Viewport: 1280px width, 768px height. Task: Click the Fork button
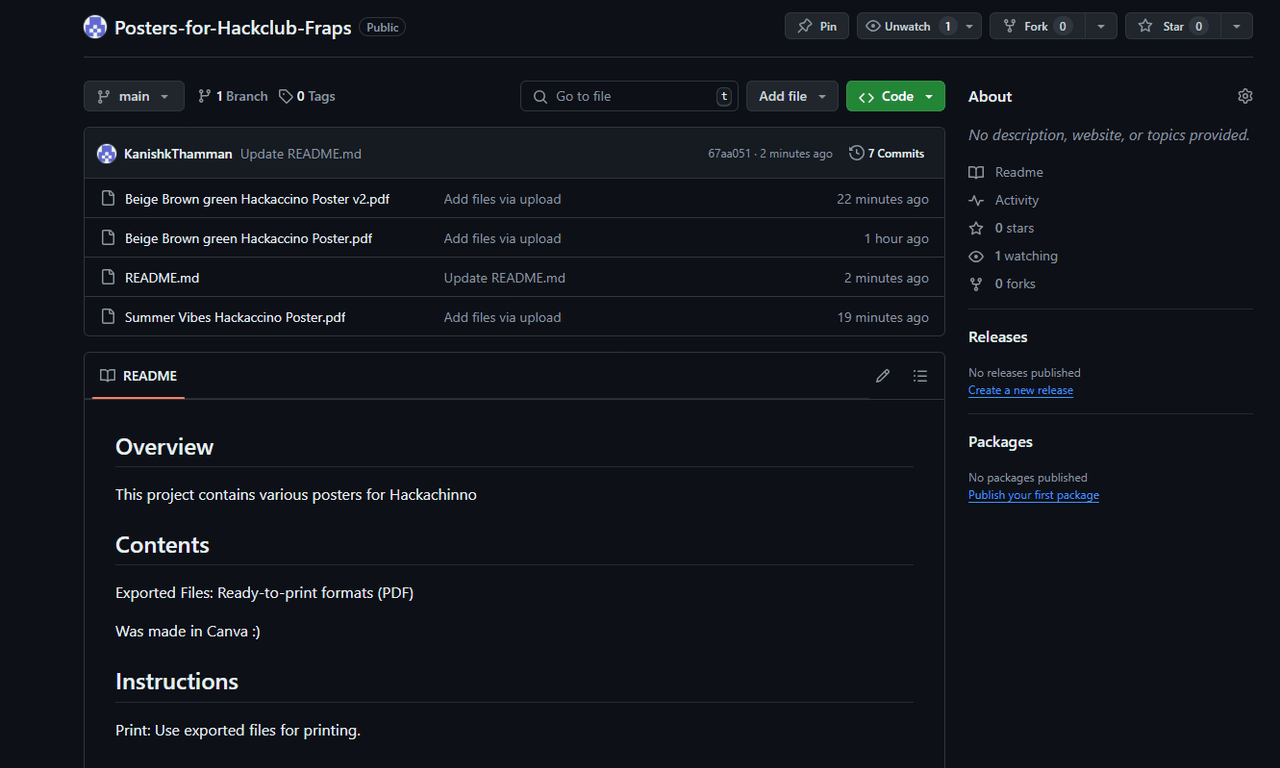tap(1037, 26)
